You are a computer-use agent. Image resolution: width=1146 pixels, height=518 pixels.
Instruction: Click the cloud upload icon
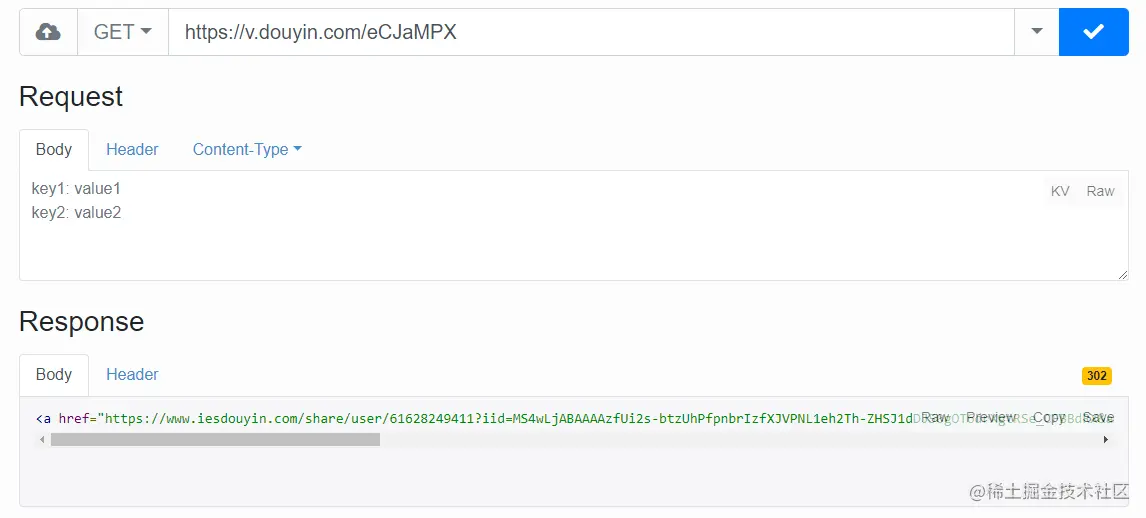(48, 32)
